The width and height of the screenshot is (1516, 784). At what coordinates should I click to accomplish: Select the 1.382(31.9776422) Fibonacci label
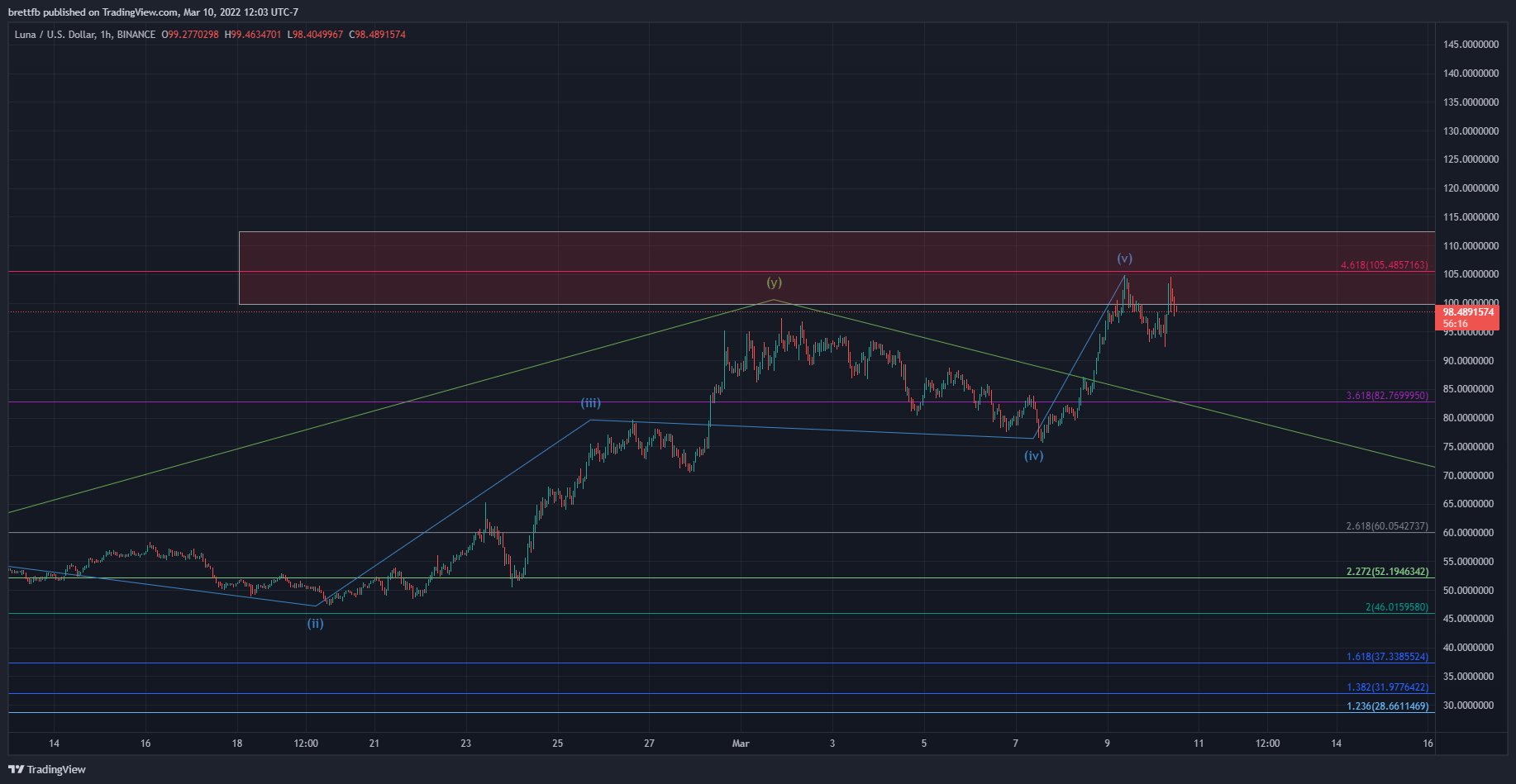tap(1387, 687)
